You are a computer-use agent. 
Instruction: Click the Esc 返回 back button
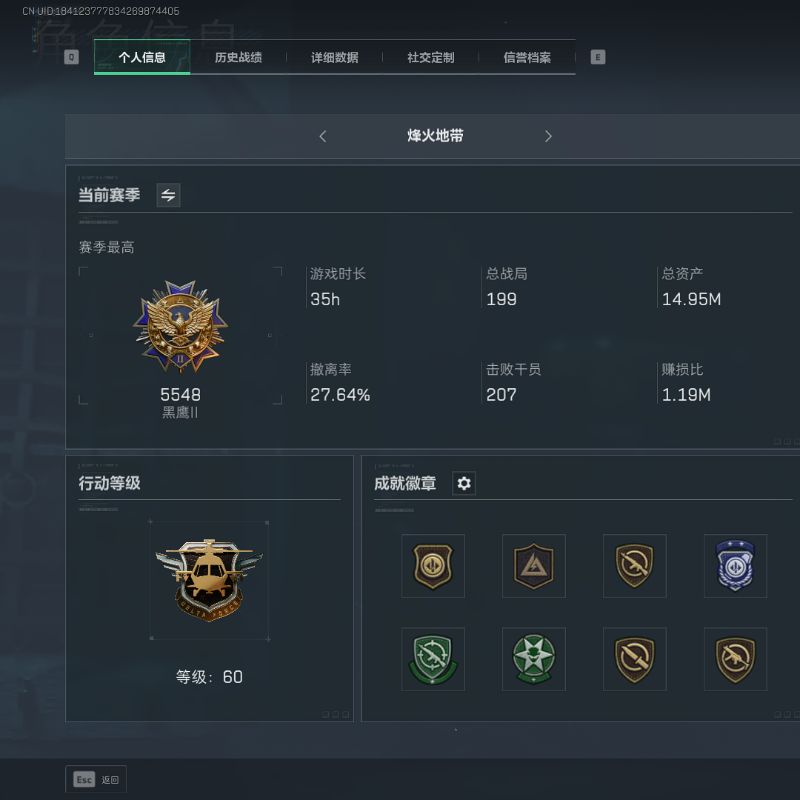(x=96, y=780)
